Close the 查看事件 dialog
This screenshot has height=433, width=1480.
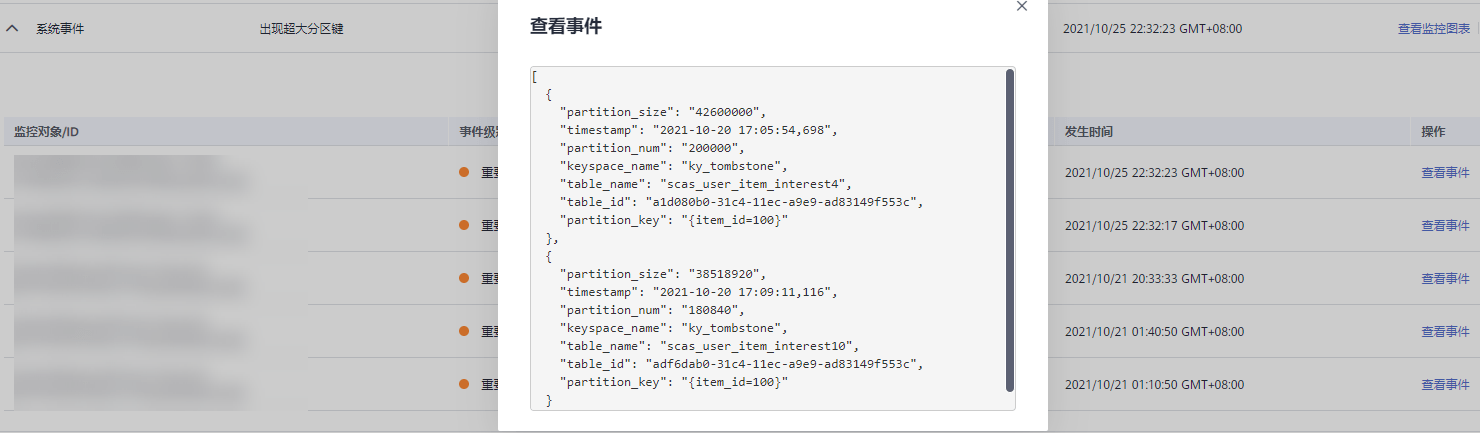click(x=1021, y=6)
